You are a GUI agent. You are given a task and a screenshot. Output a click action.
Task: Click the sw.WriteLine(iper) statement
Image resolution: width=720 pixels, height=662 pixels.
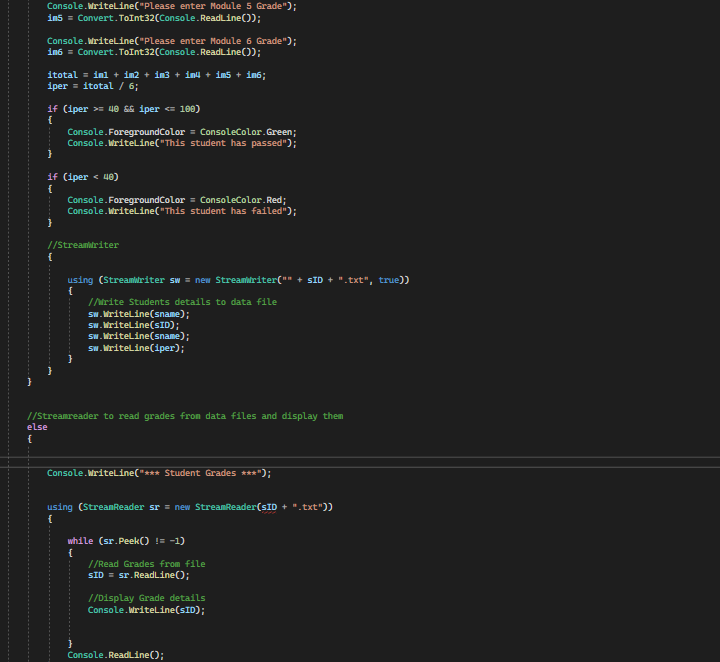[x=136, y=348]
